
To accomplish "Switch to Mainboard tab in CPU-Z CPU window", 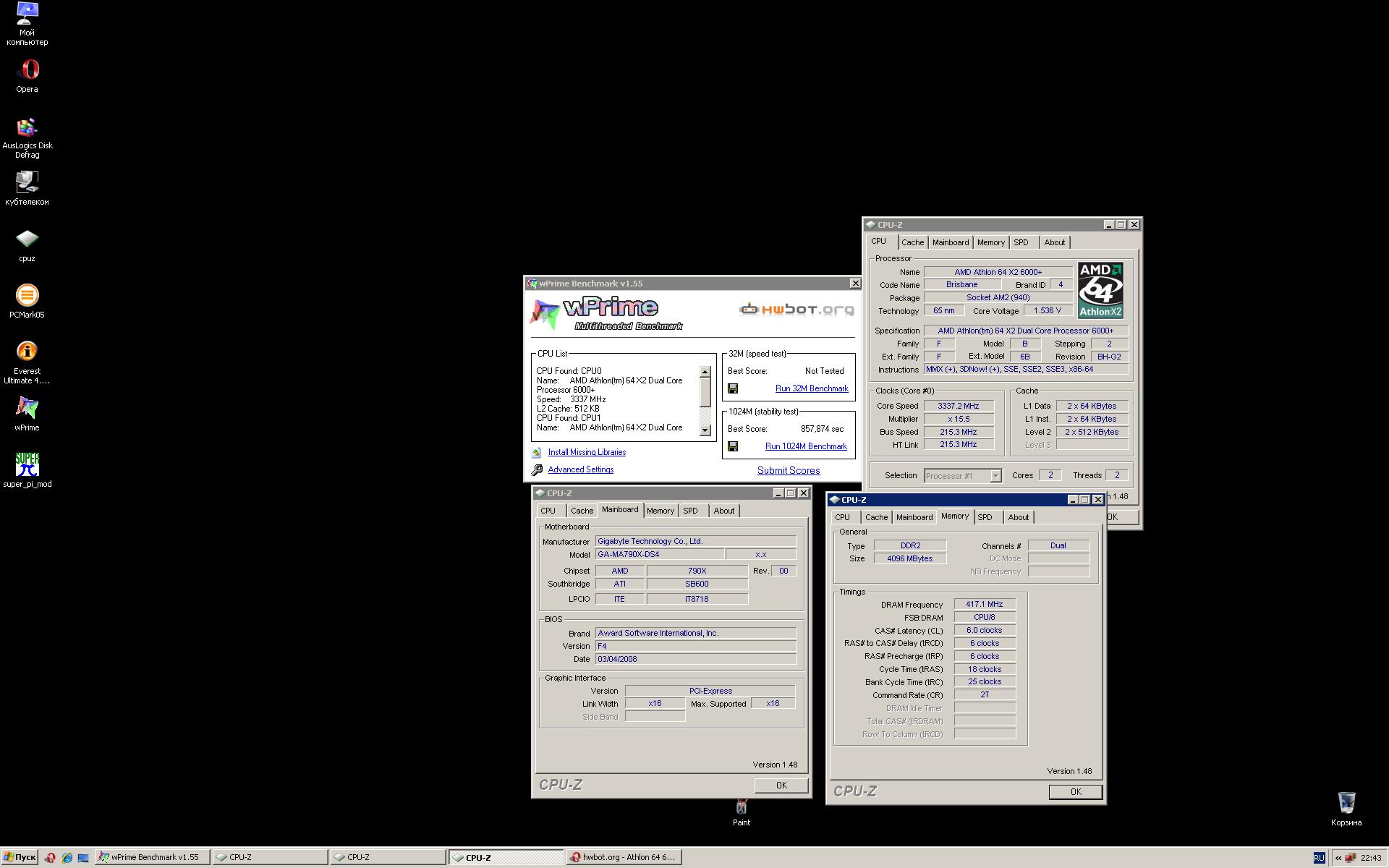I will pyautogui.click(x=951, y=242).
